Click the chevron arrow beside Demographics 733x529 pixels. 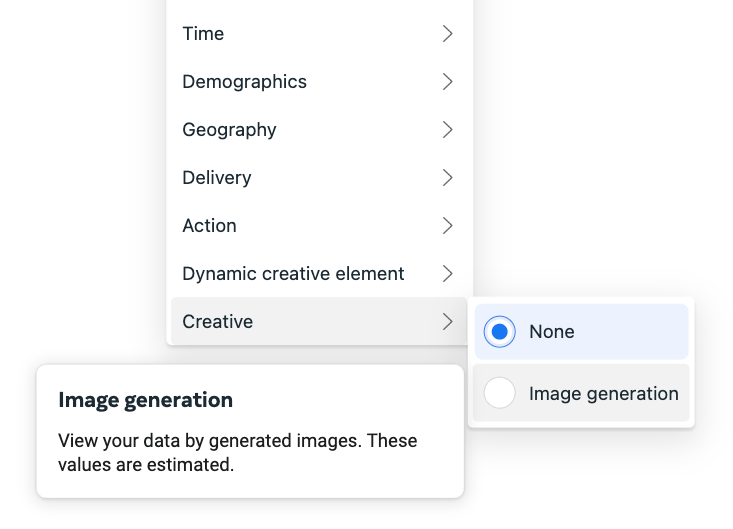coord(447,82)
